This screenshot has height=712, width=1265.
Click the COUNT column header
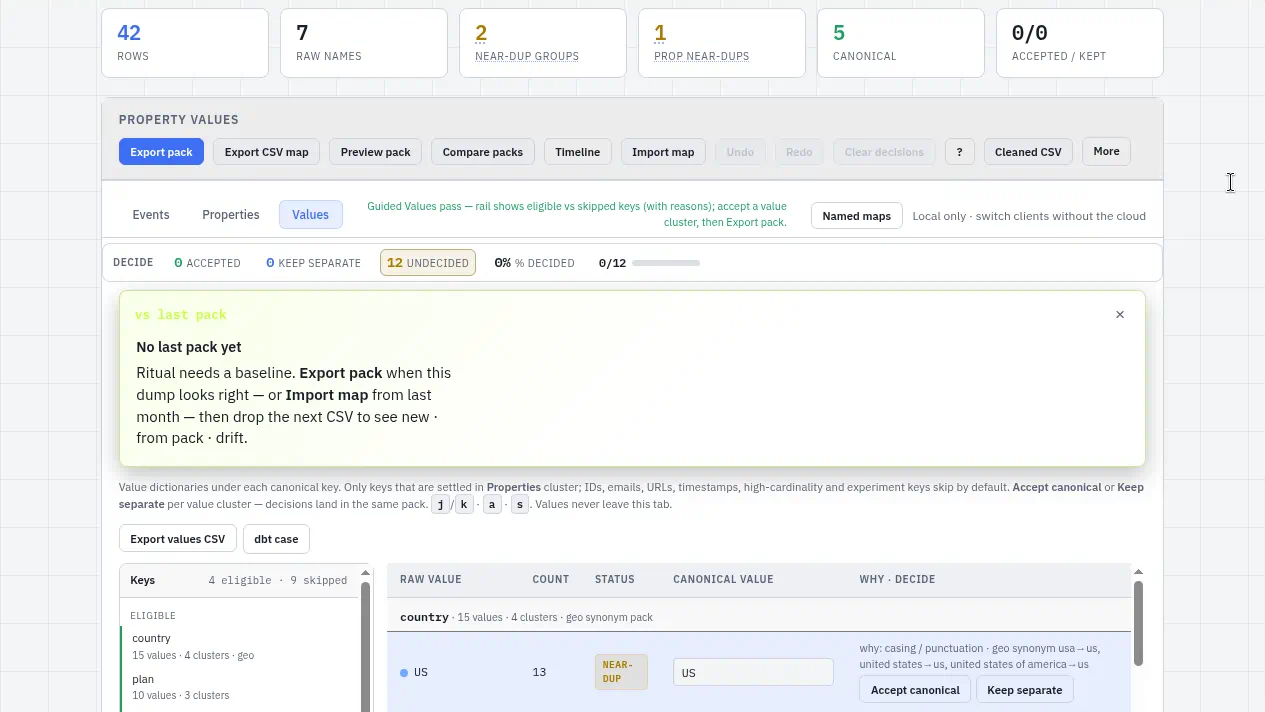[x=551, y=579]
